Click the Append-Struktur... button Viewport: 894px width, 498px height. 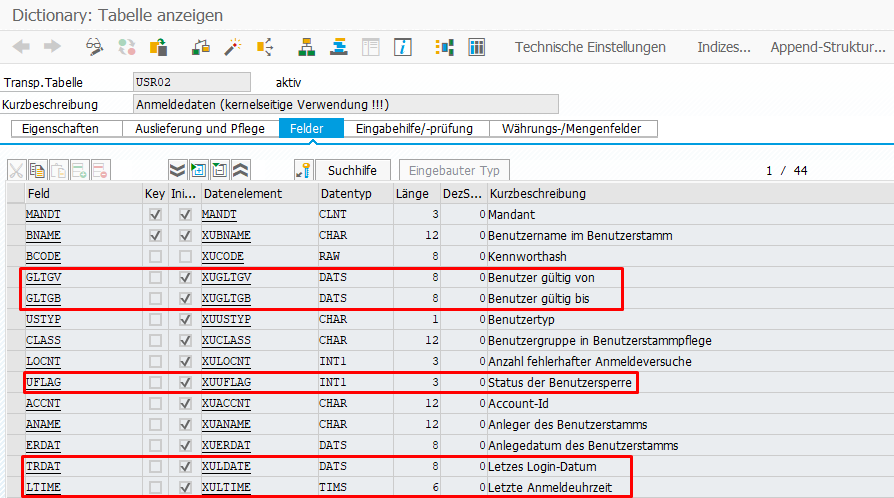(x=828, y=47)
